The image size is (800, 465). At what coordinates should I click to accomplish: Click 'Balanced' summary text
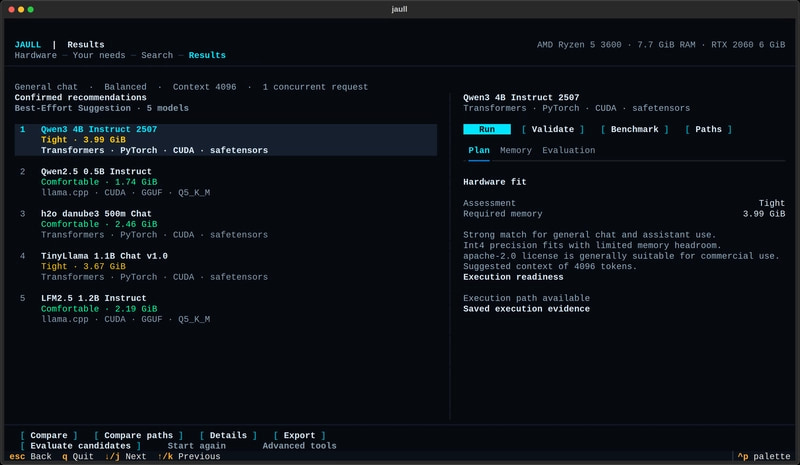[125, 87]
